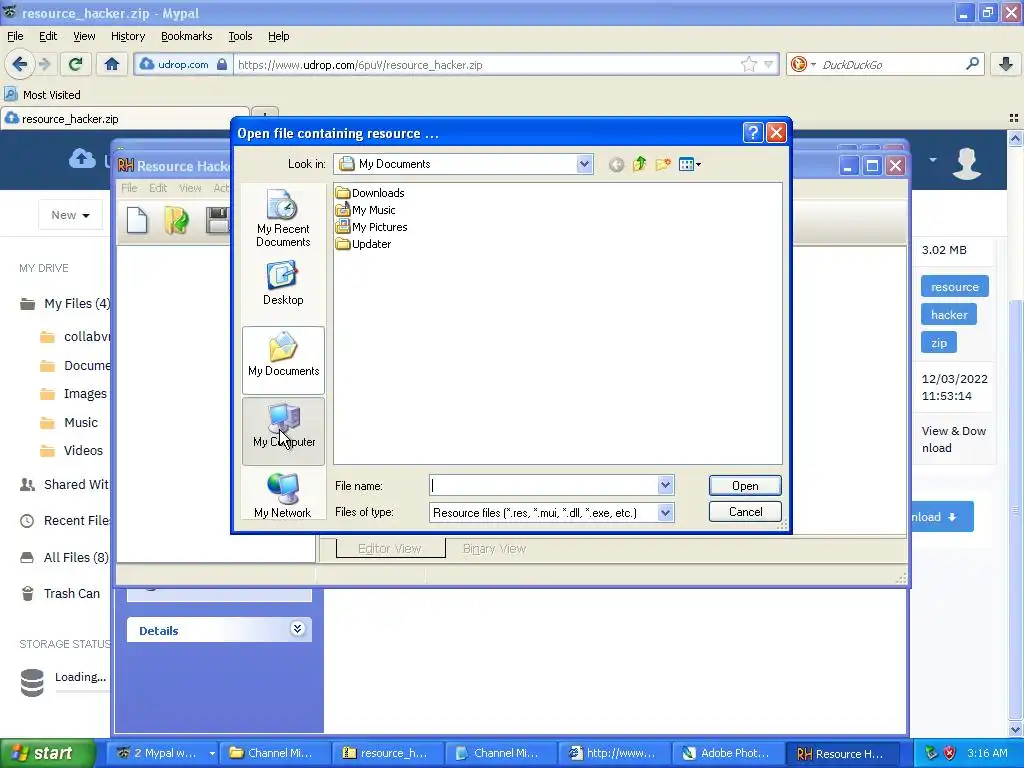Viewport: 1024px width, 768px height.
Task: Open Recent Files in sidebar
Action: point(65,520)
